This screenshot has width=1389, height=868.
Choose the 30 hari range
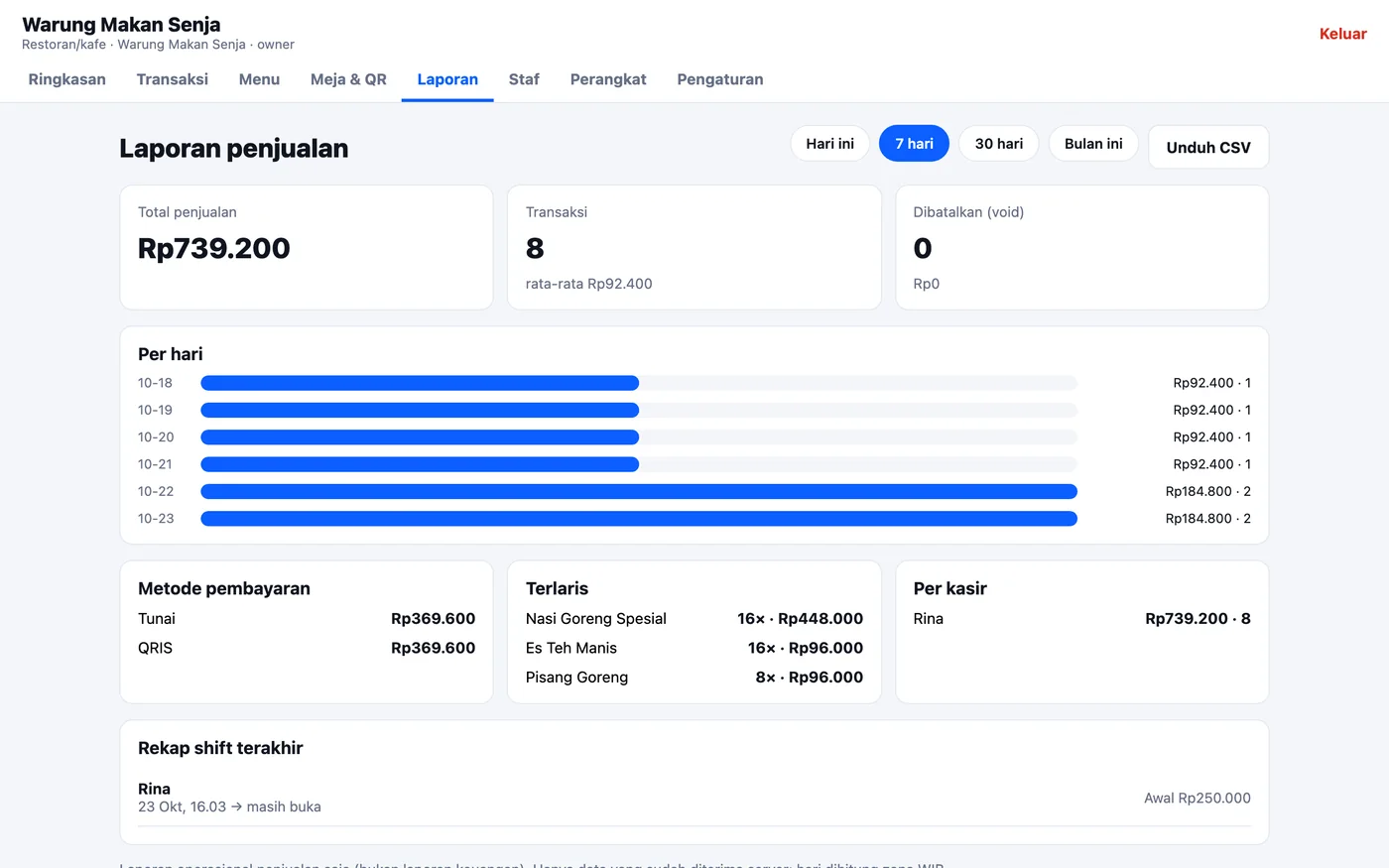(x=998, y=144)
